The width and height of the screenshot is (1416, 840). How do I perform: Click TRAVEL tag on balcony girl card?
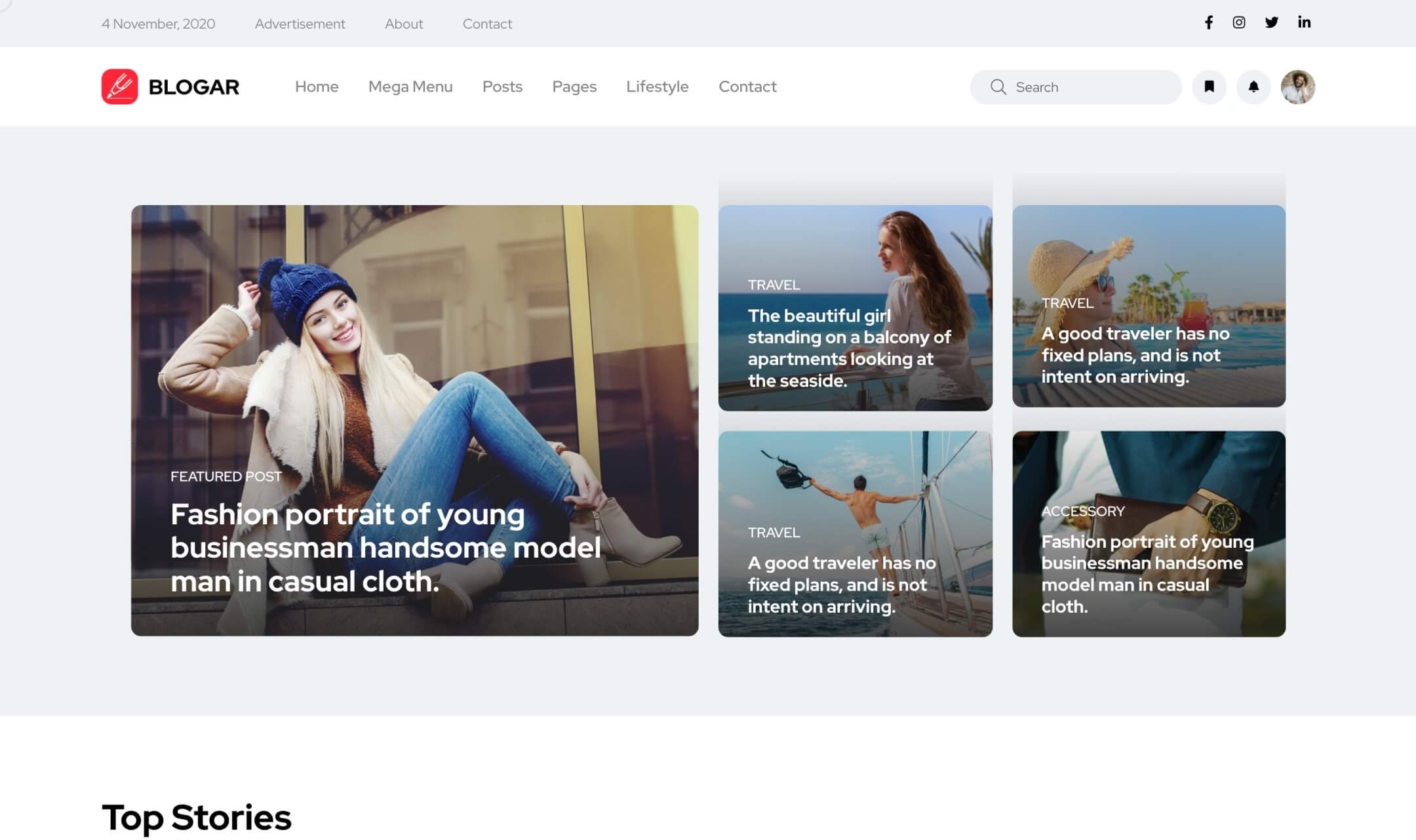coord(774,285)
